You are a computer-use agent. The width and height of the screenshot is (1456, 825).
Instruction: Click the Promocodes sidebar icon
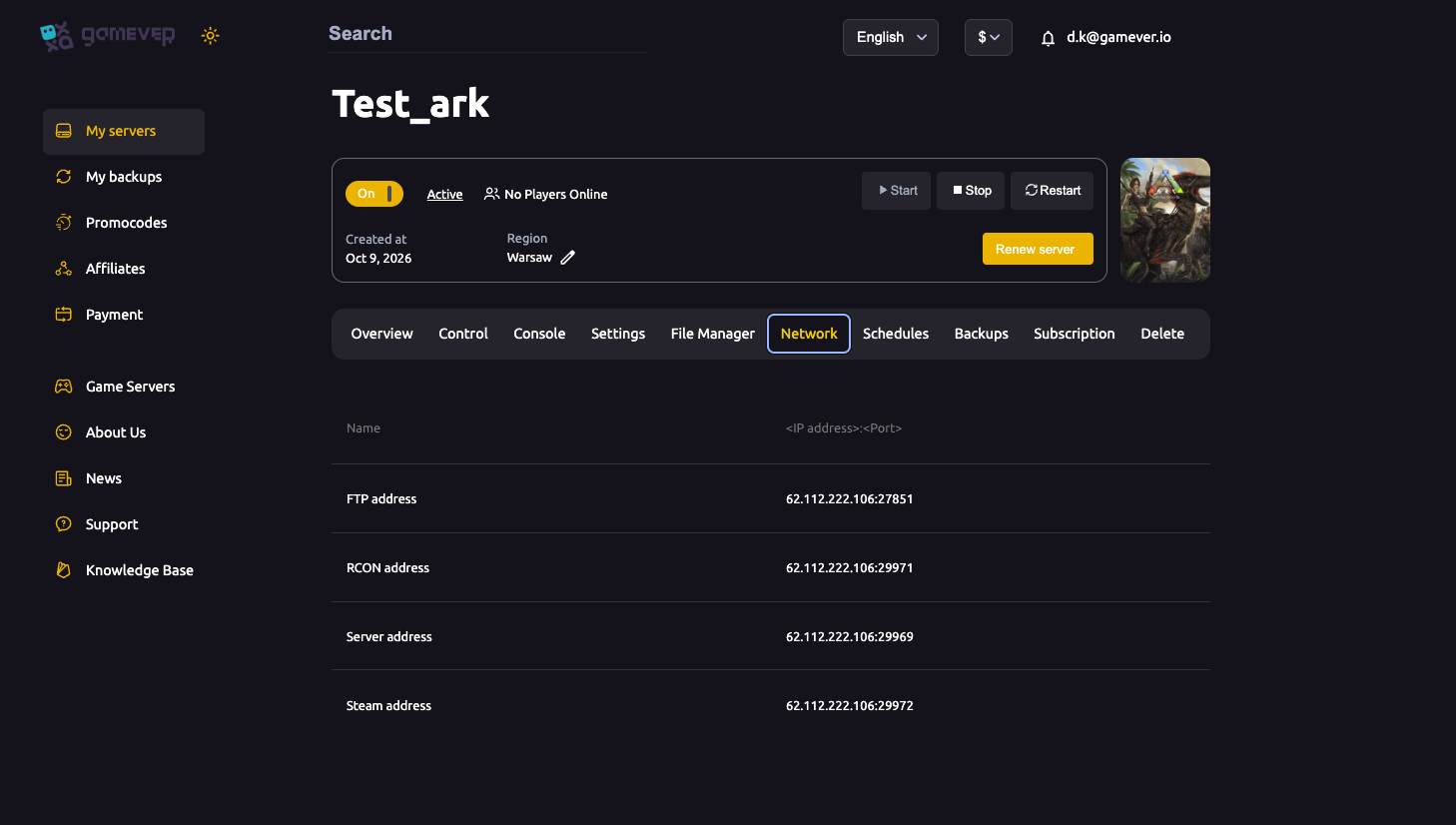click(64, 223)
